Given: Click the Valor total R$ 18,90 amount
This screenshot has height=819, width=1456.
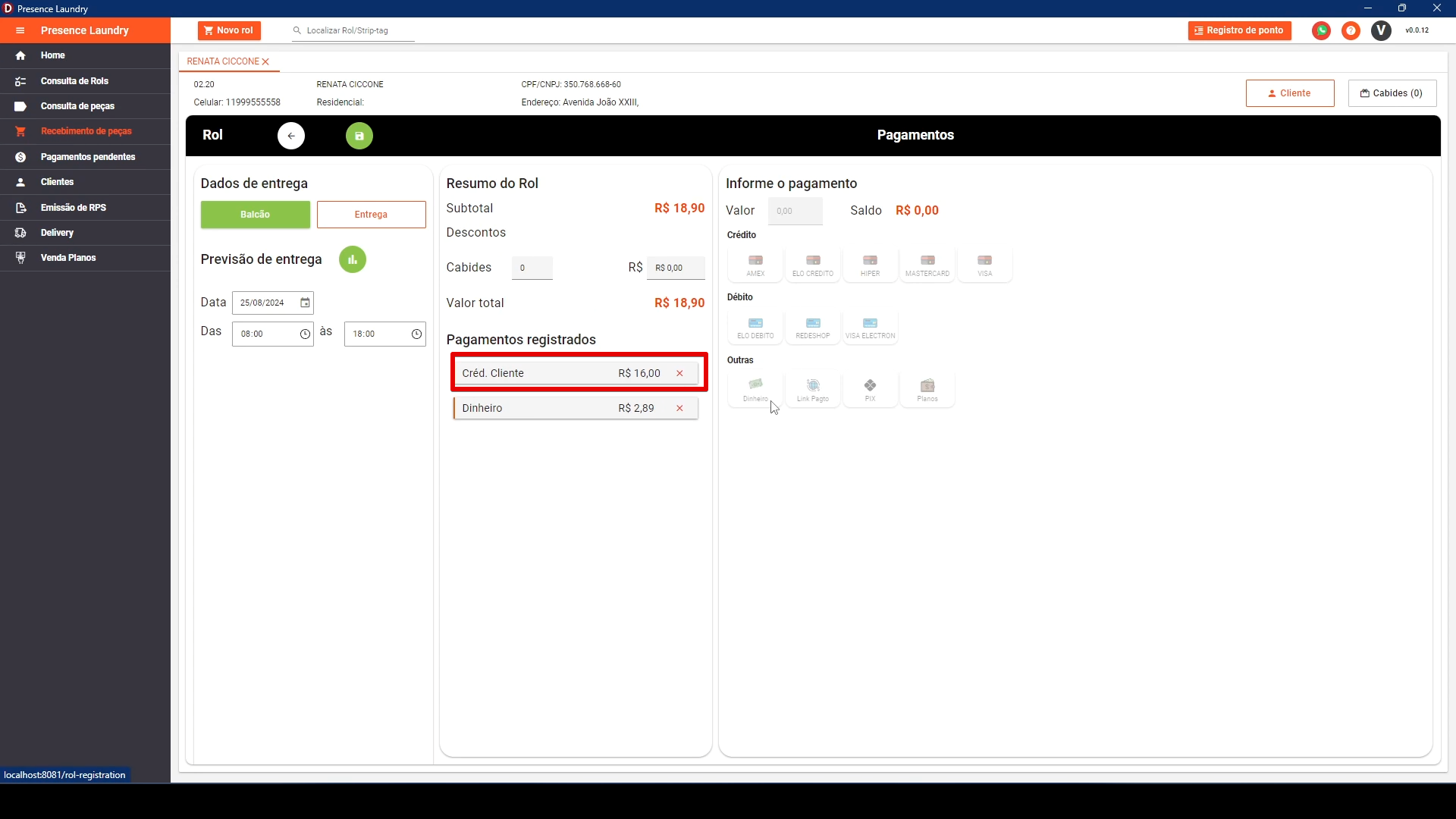Looking at the screenshot, I should pyautogui.click(x=679, y=303).
